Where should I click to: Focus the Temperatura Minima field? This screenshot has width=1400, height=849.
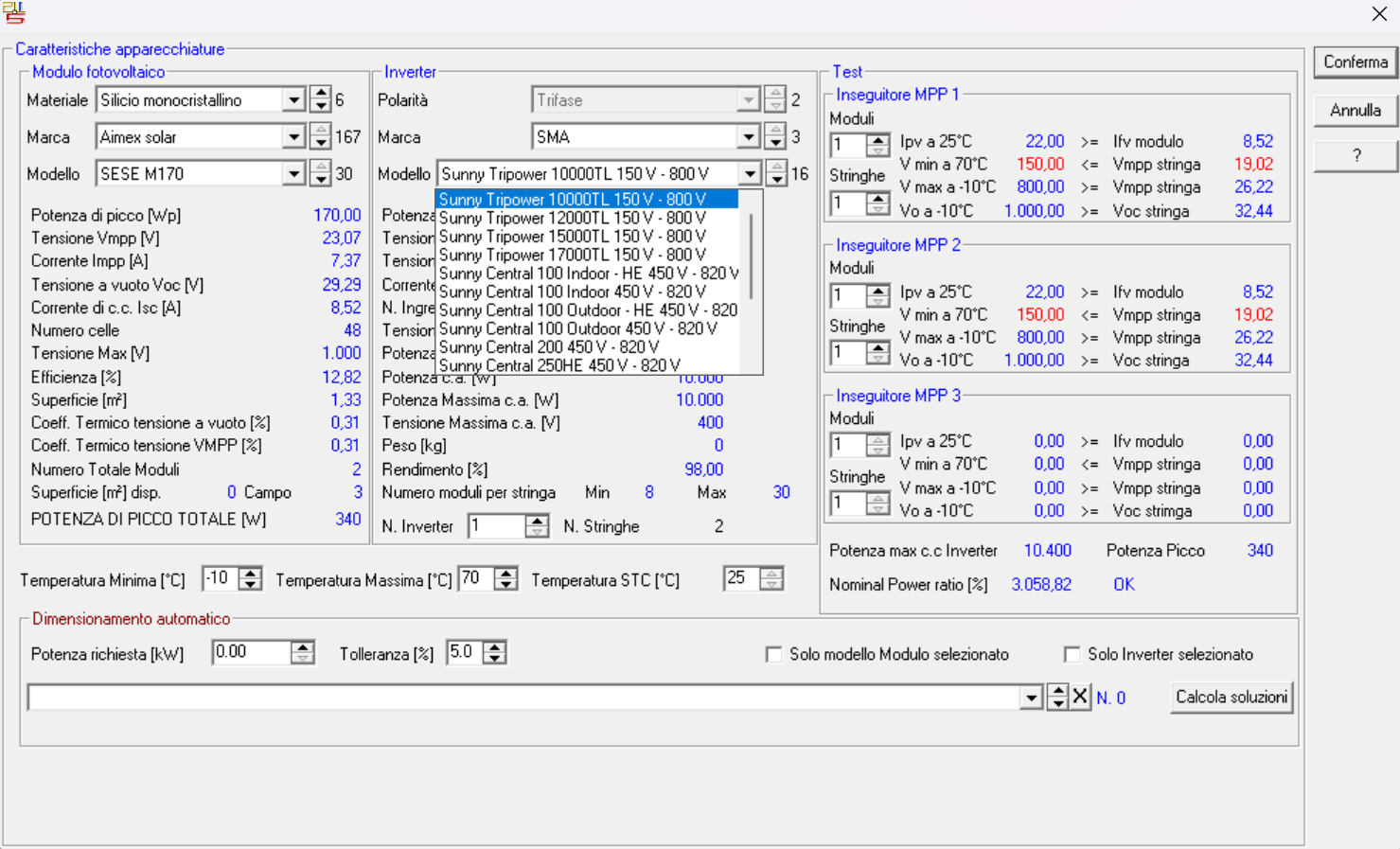coord(221,579)
